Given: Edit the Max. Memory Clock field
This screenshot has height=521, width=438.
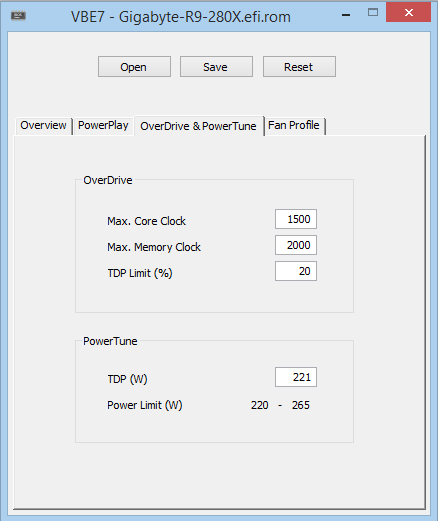Looking at the screenshot, I should (x=296, y=245).
